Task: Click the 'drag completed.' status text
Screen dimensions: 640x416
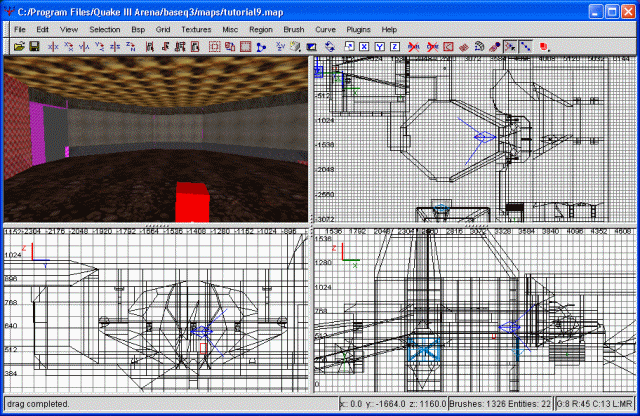Action: [x=38, y=404]
